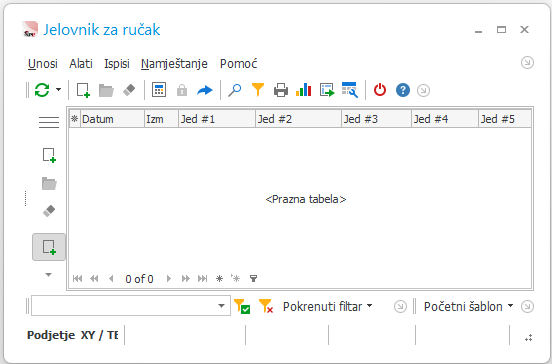Minimize the Jelovnik za ručak window

(x=478, y=31)
